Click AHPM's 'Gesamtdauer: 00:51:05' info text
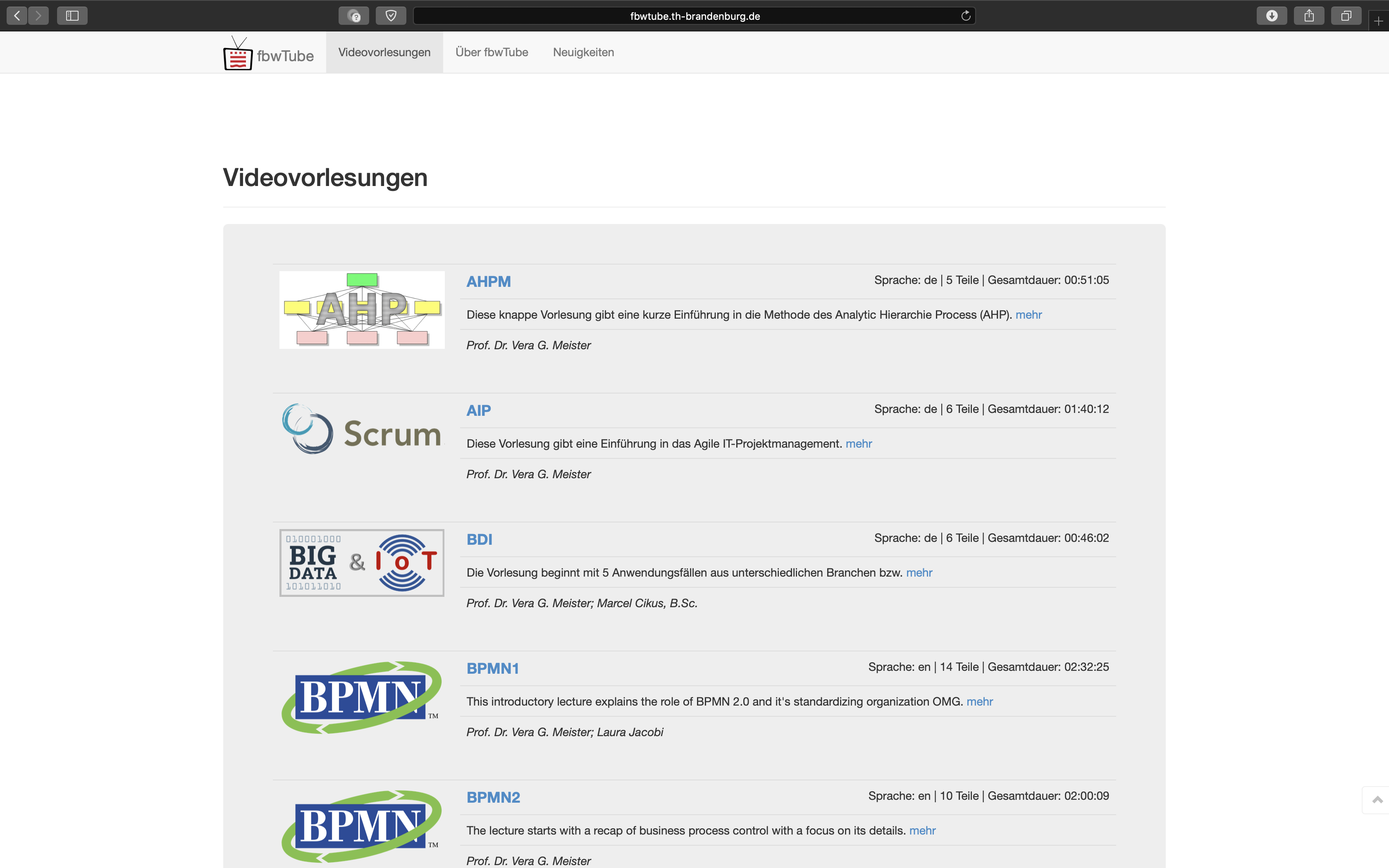This screenshot has width=1389, height=868. (1048, 280)
